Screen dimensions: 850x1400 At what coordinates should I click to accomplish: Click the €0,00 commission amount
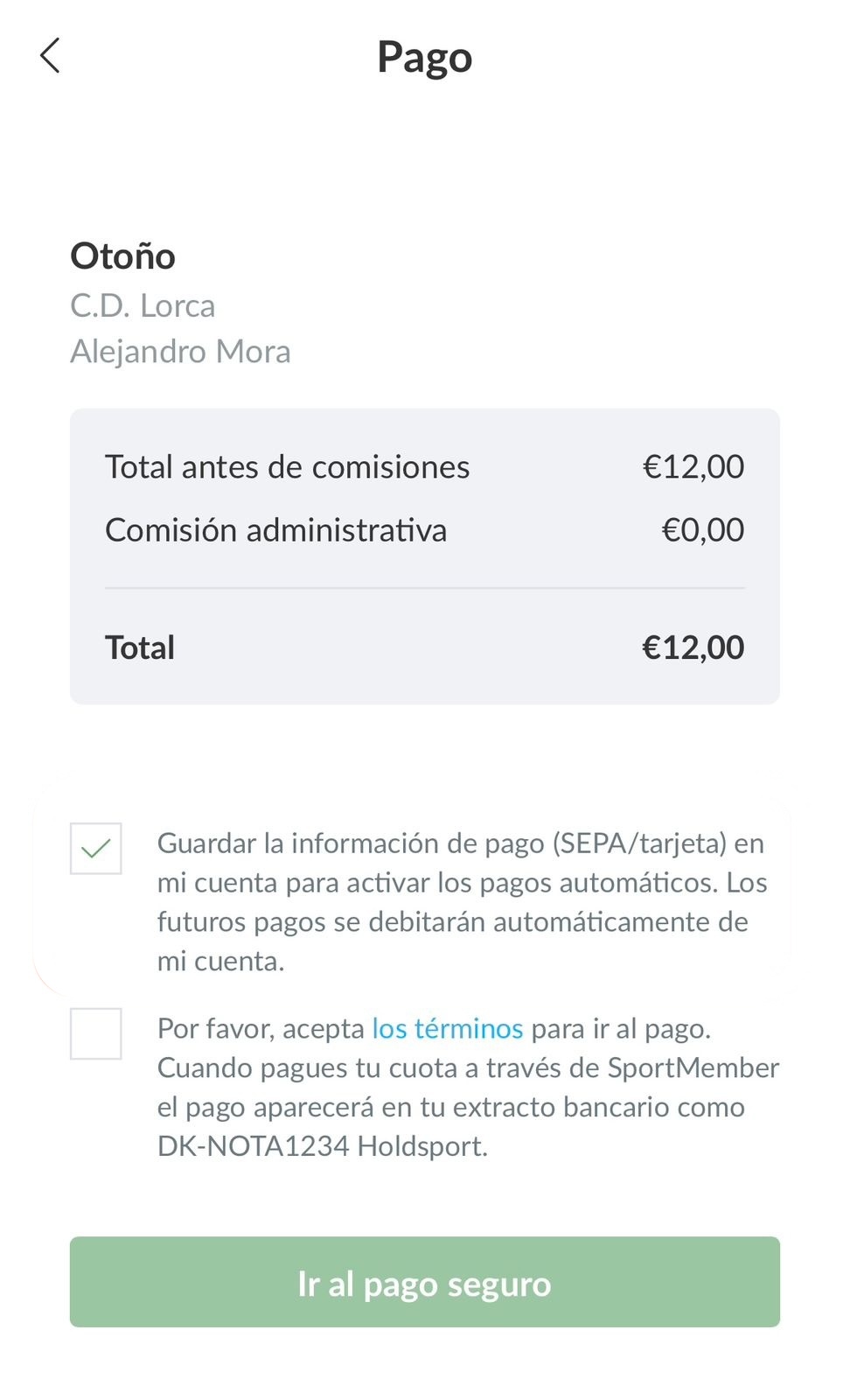click(702, 530)
